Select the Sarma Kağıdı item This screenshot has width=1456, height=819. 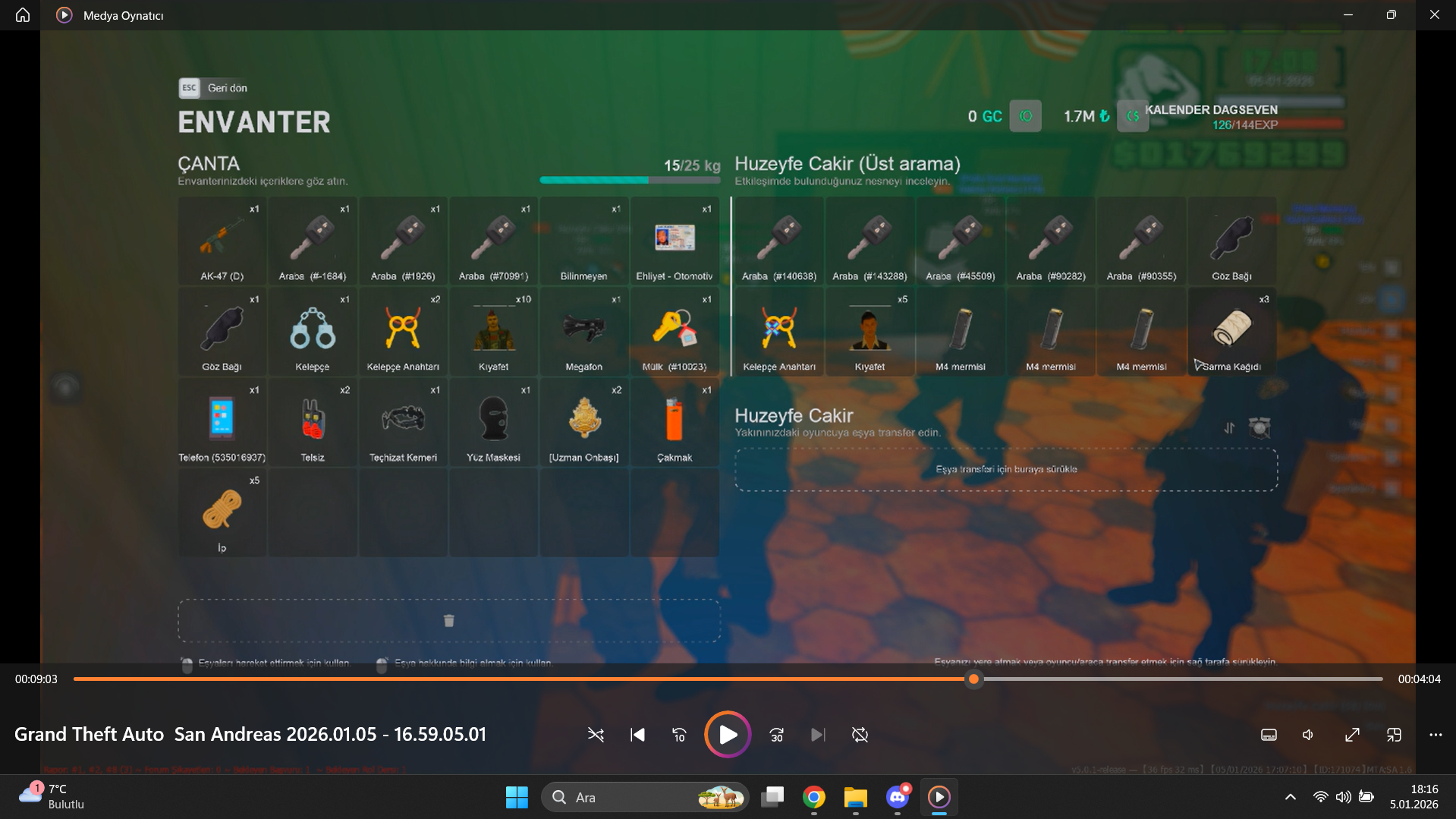tap(1231, 332)
